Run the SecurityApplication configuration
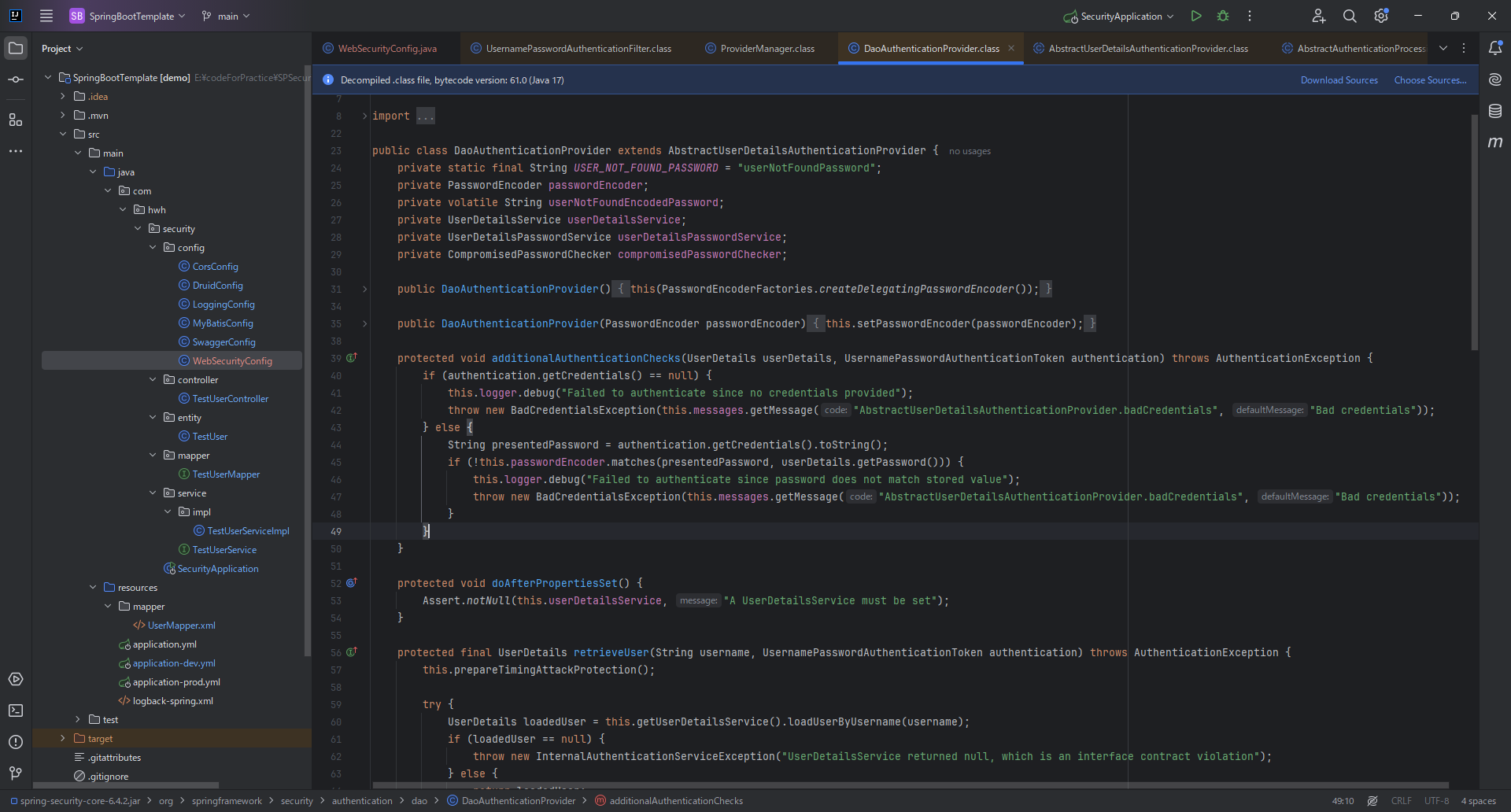The height and width of the screenshot is (812, 1511). [x=1196, y=16]
